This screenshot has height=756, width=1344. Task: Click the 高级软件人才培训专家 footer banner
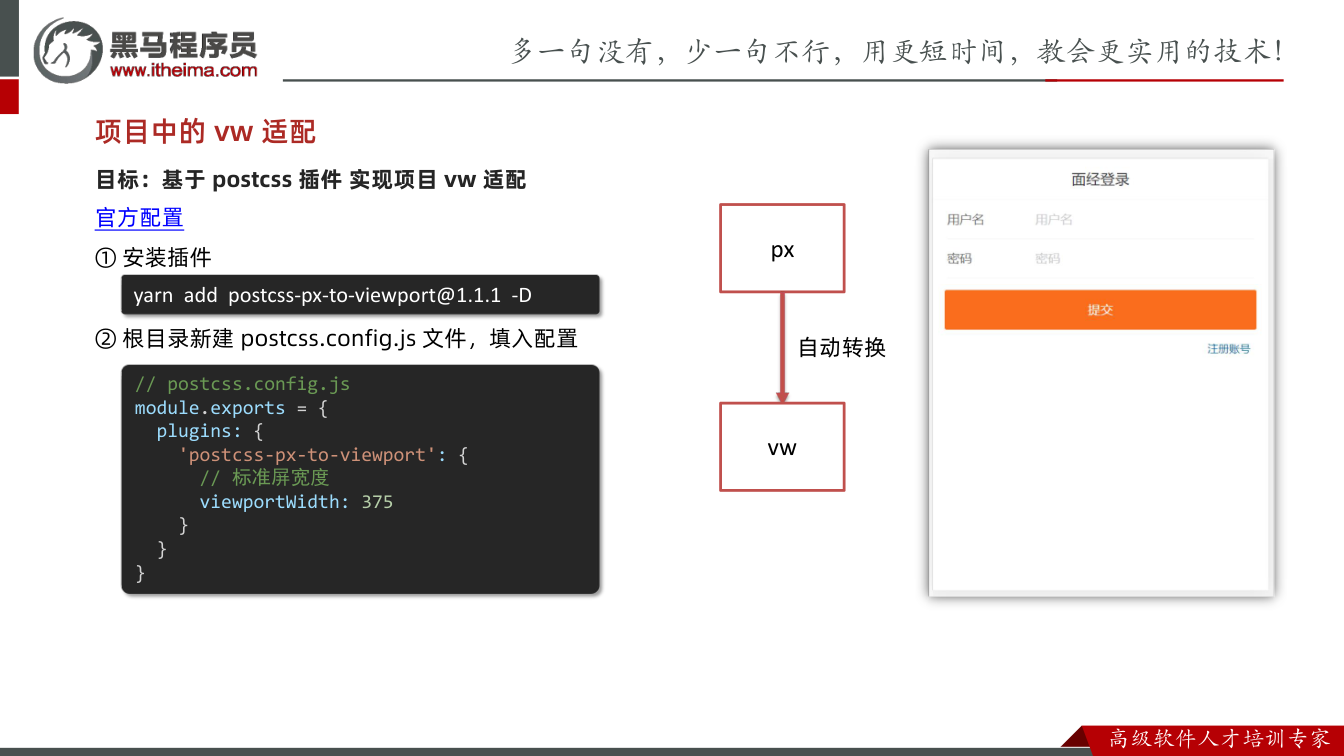pyautogui.click(x=1219, y=739)
